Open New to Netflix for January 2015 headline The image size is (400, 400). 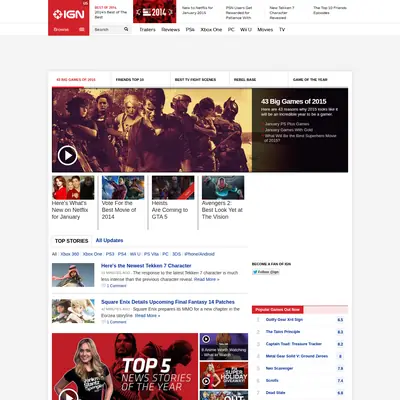(x=197, y=10)
